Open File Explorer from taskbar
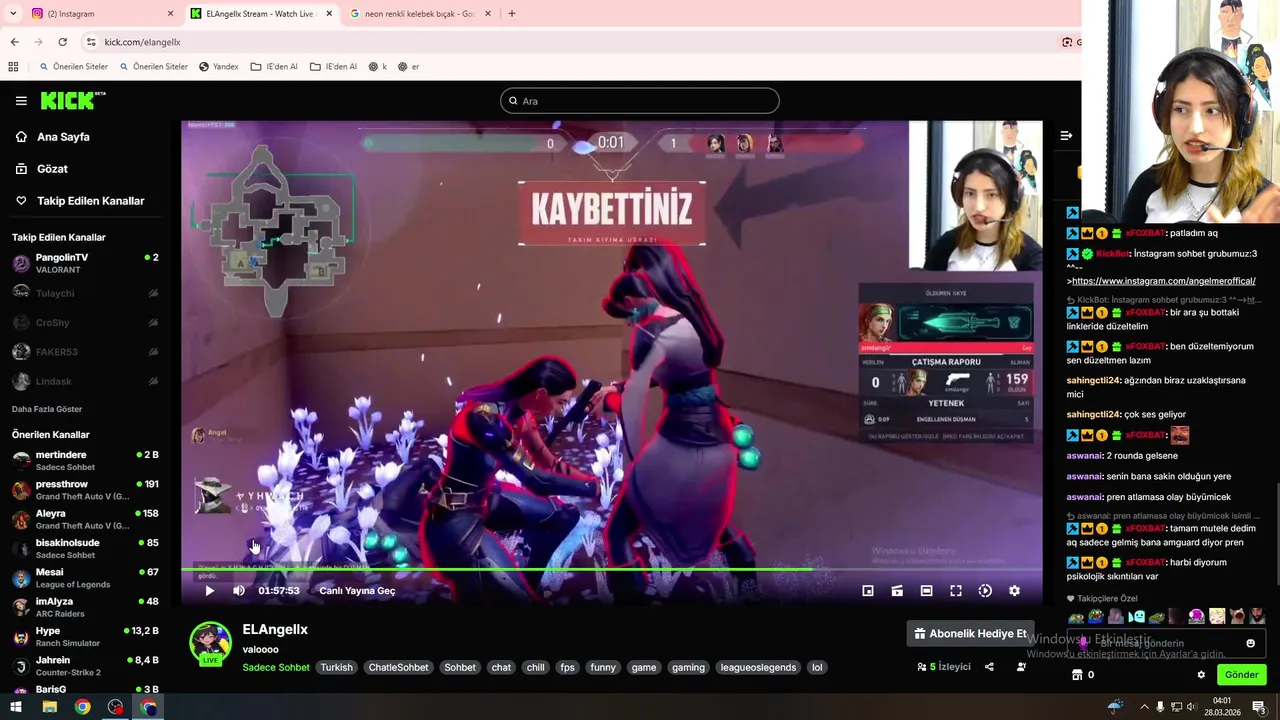This screenshot has width=1280, height=720. (49, 707)
